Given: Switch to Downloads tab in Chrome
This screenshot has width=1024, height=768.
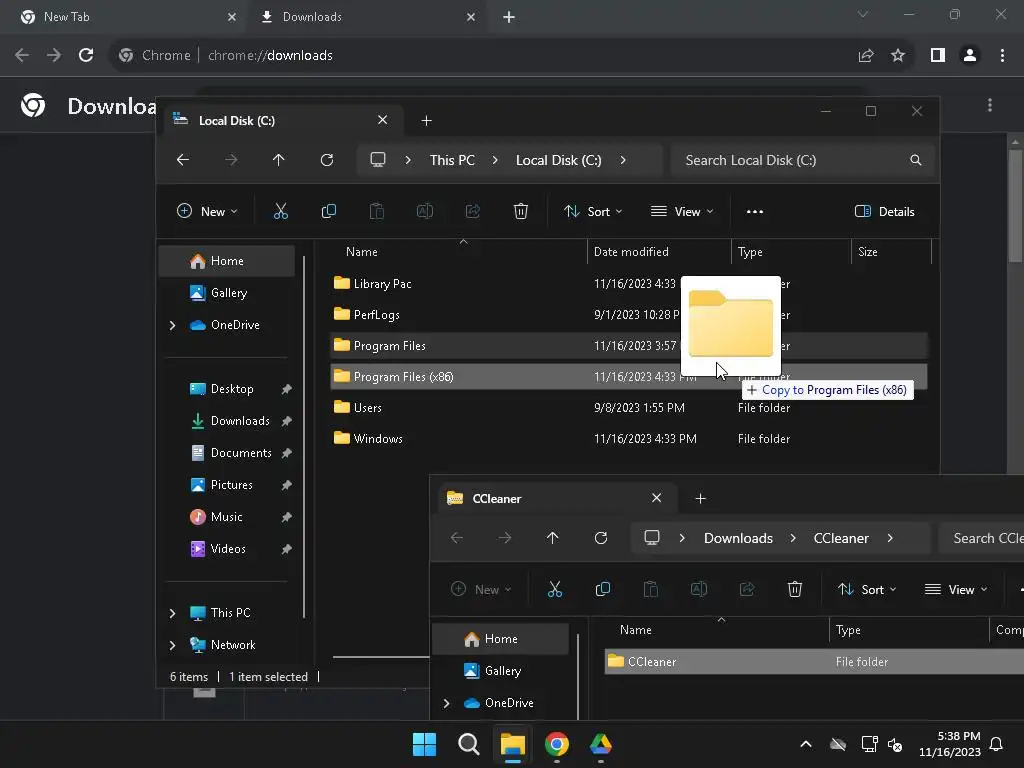Looking at the screenshot, I should click(367, 17).
